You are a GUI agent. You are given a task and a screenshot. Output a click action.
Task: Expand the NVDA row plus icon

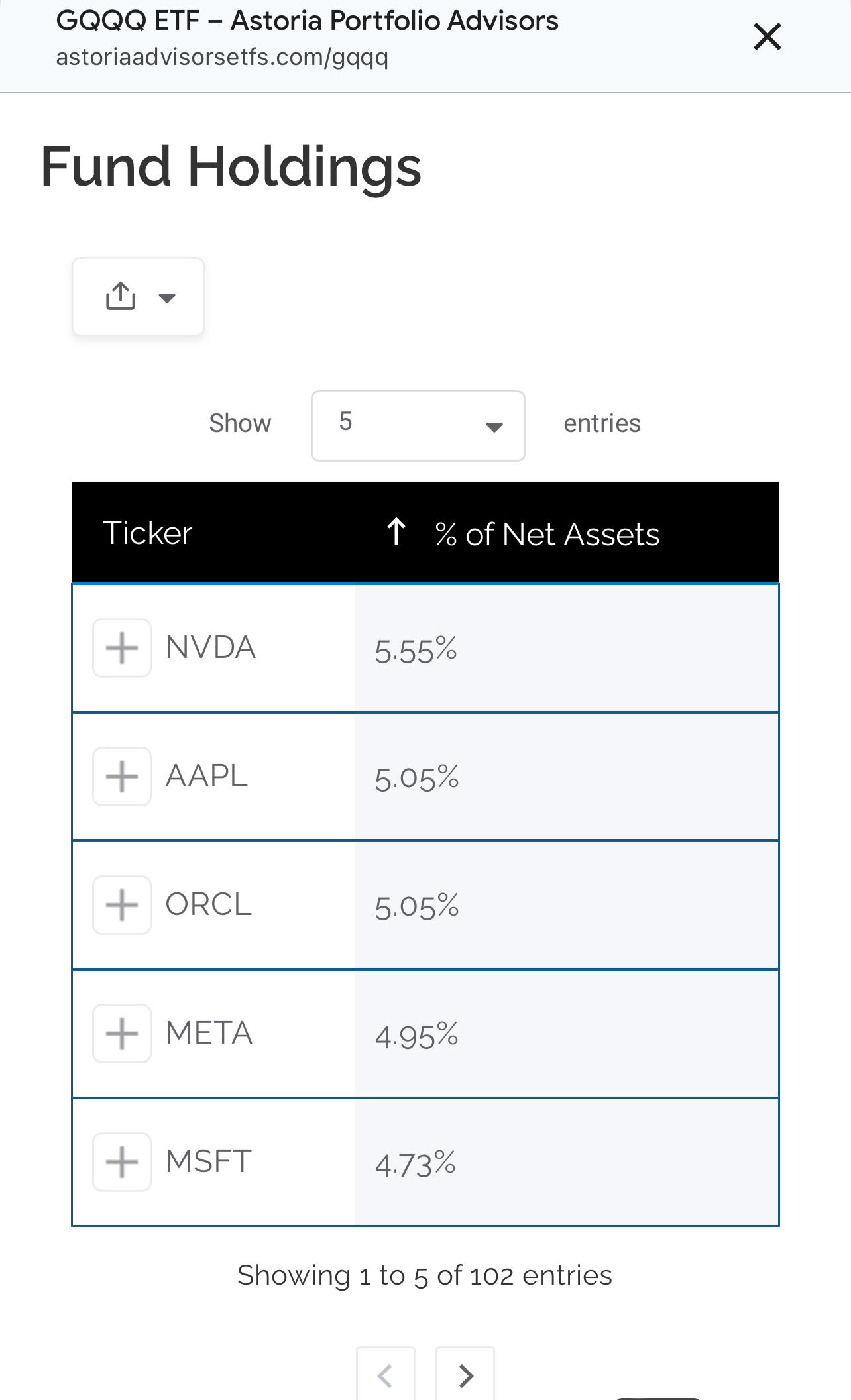(x=122, y=648)
